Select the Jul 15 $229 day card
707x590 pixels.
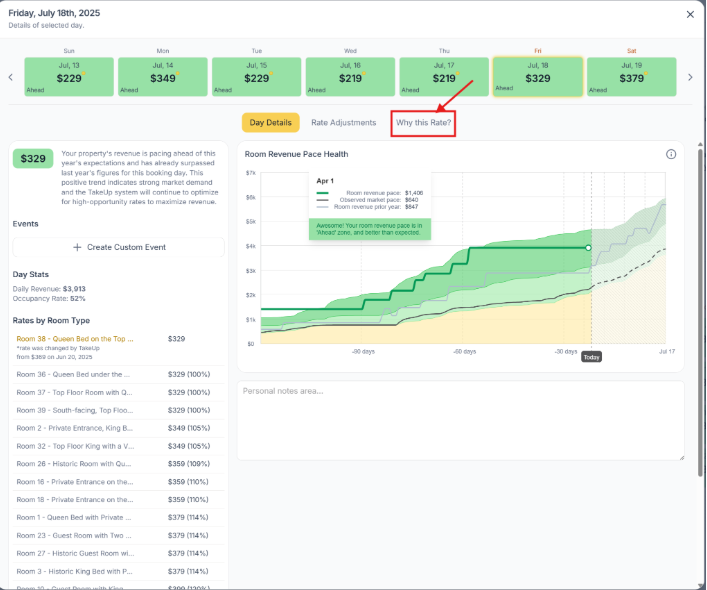coord(257,77)
